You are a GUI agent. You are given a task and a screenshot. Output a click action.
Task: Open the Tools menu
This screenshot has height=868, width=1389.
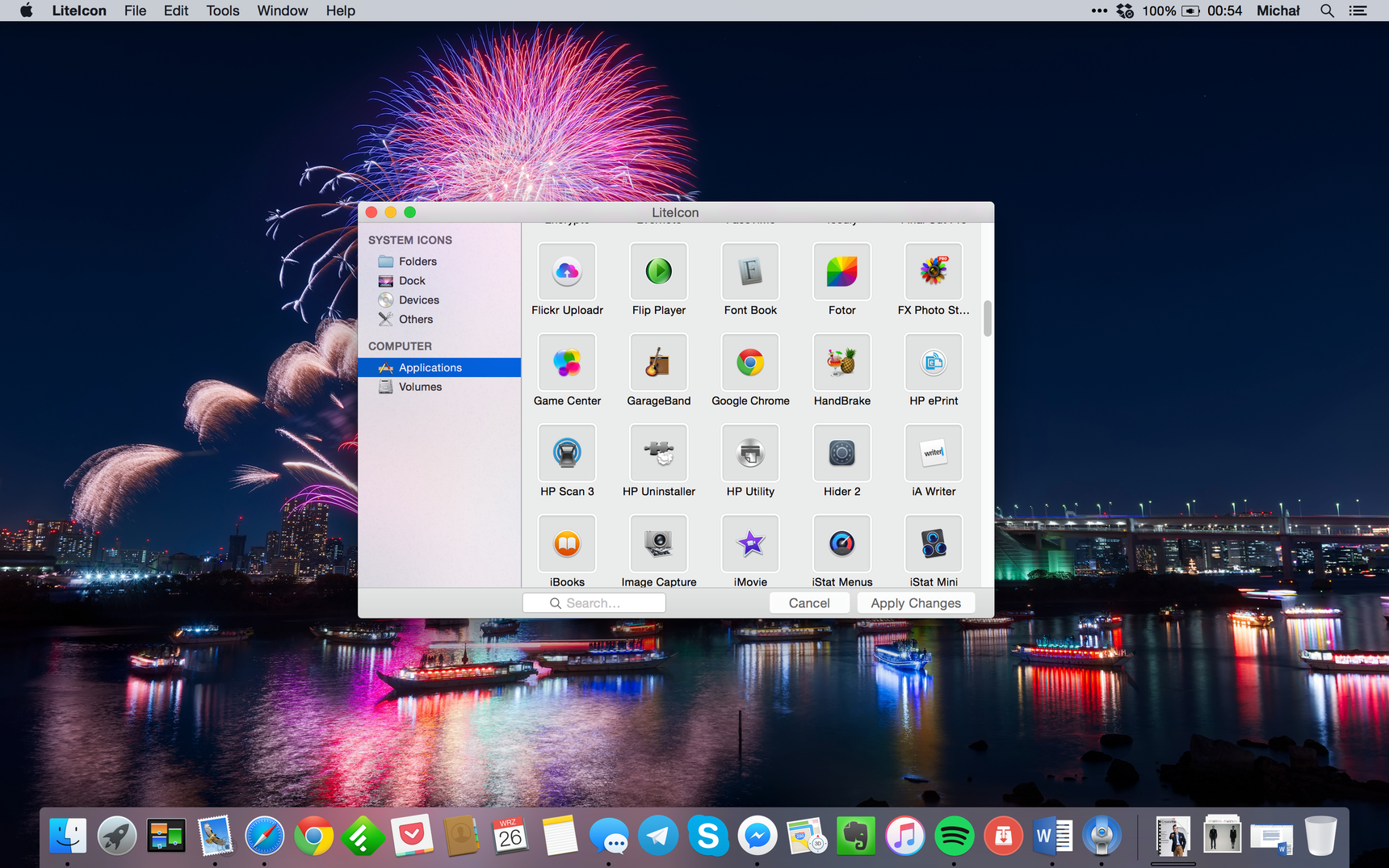pyautogui.click(x=223, y=10)
